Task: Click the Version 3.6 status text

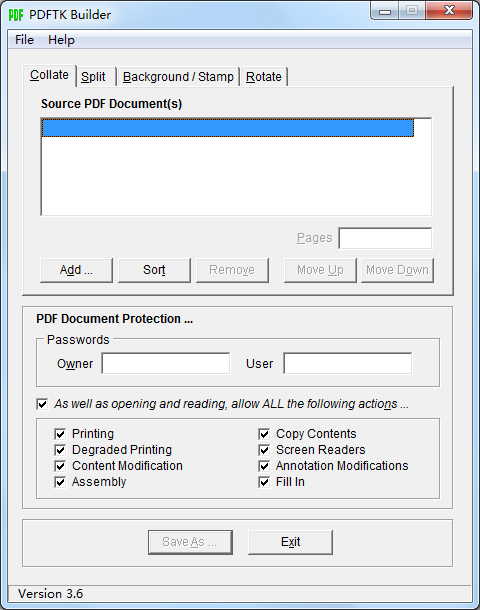Action: (51, 594)
